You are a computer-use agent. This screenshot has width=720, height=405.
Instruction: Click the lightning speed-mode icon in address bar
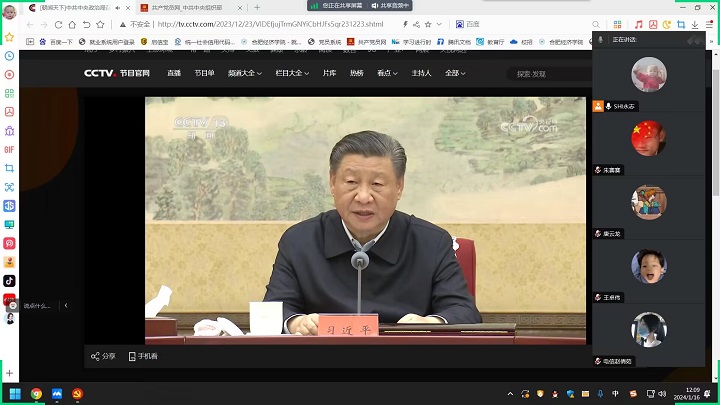pyautogui.click(x=405, y=24)
